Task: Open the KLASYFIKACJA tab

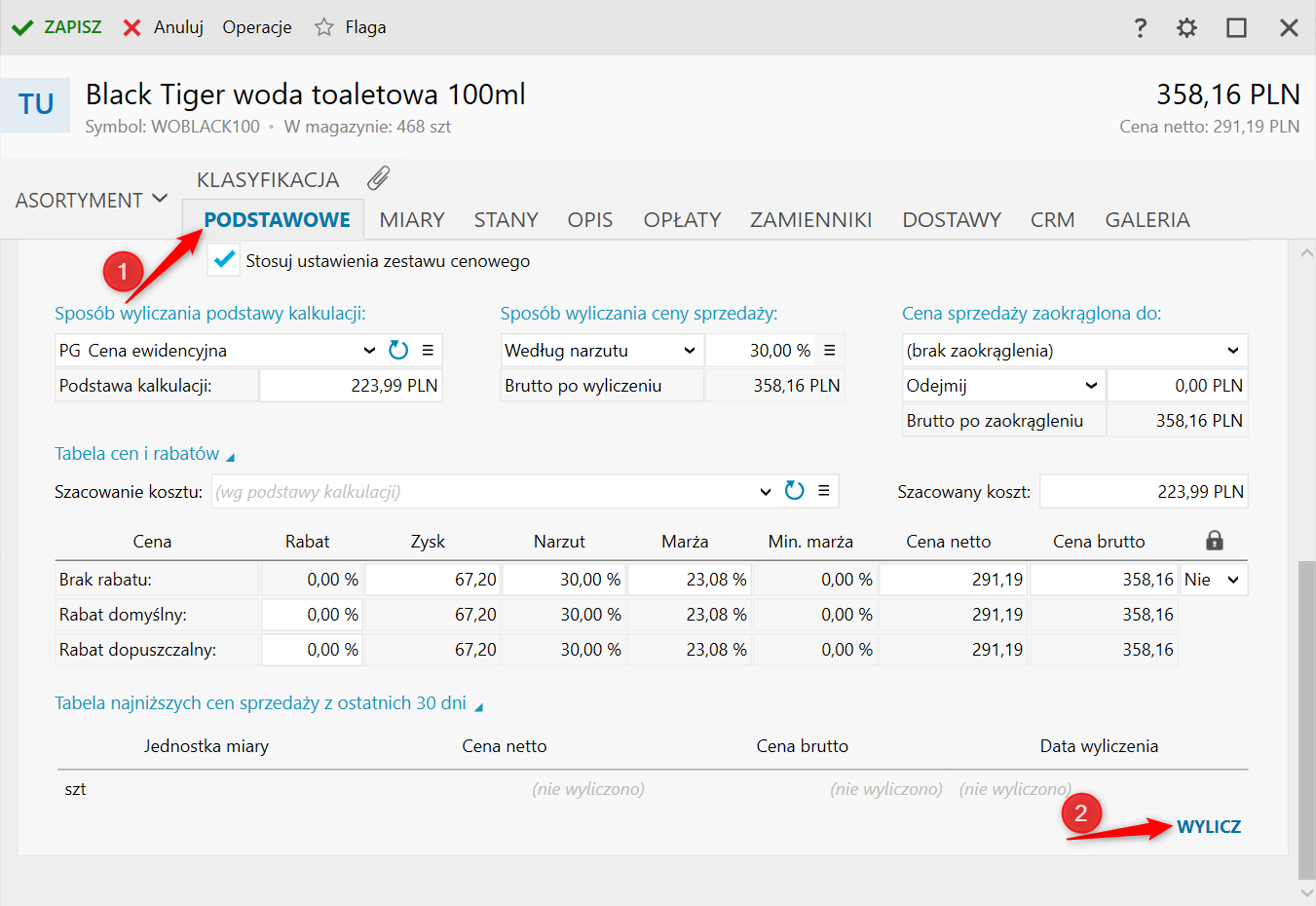Action: pyautogui.click(x=268, y=180)
